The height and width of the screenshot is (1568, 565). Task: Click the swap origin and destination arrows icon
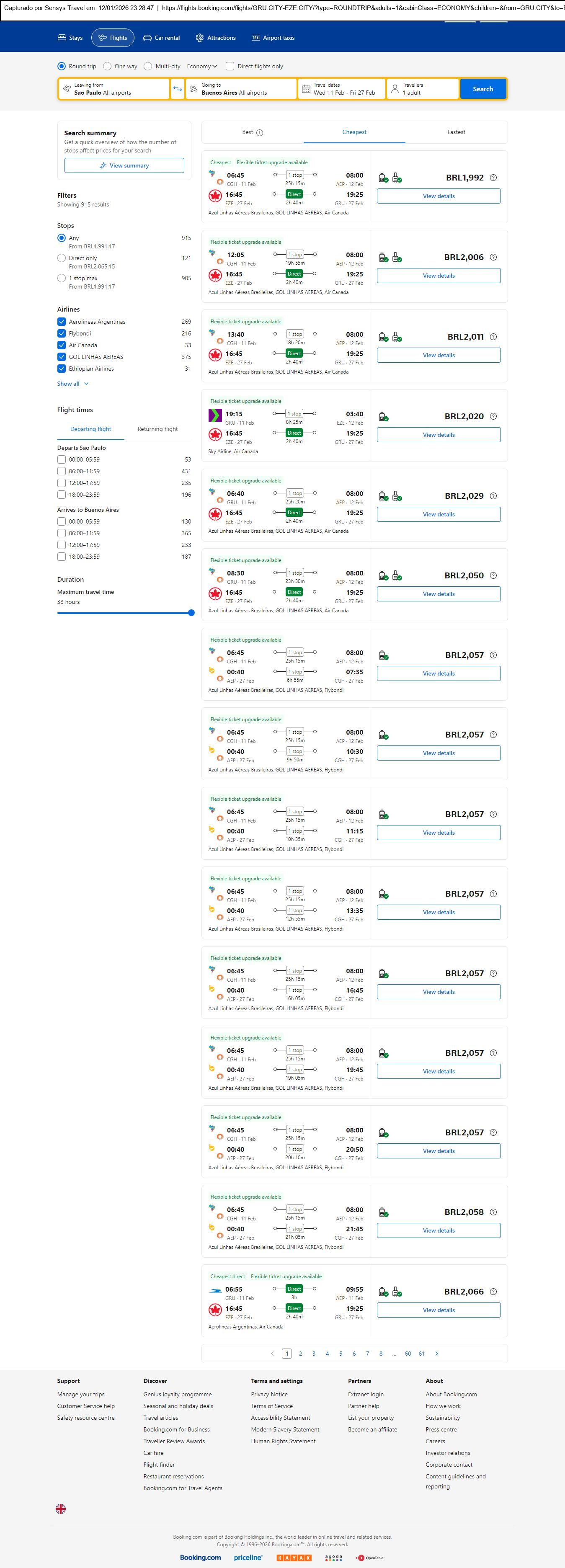click(177, 89)
